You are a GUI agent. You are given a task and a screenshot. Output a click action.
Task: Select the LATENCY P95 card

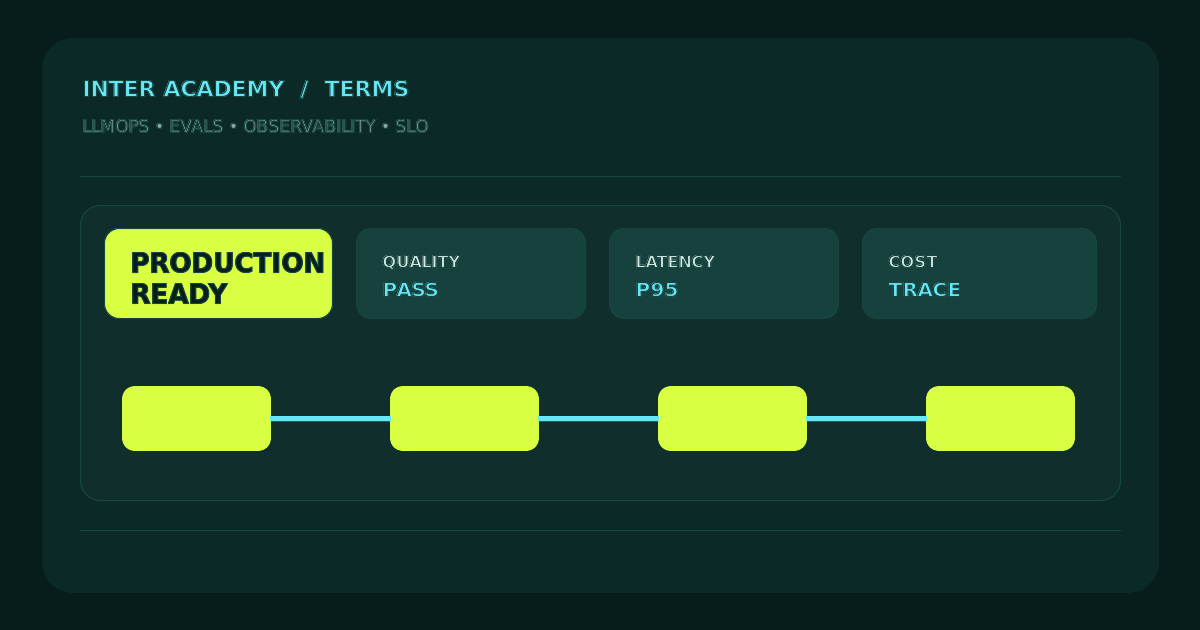point(724,273)
